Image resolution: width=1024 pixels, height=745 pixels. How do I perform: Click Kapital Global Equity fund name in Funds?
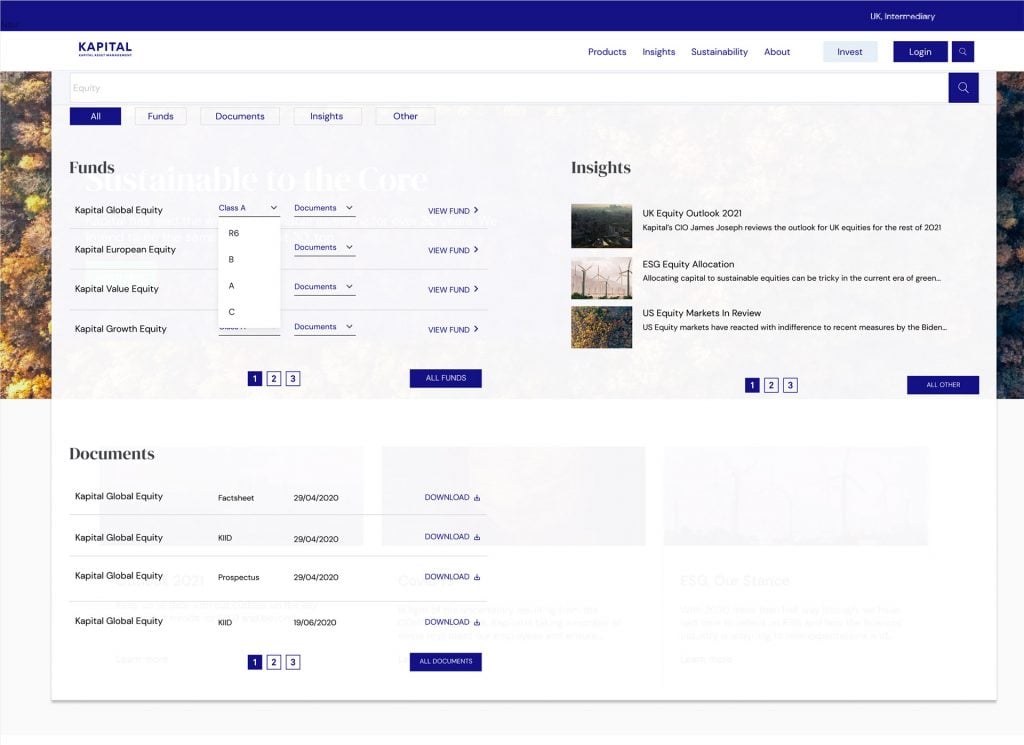coord(119,210)
